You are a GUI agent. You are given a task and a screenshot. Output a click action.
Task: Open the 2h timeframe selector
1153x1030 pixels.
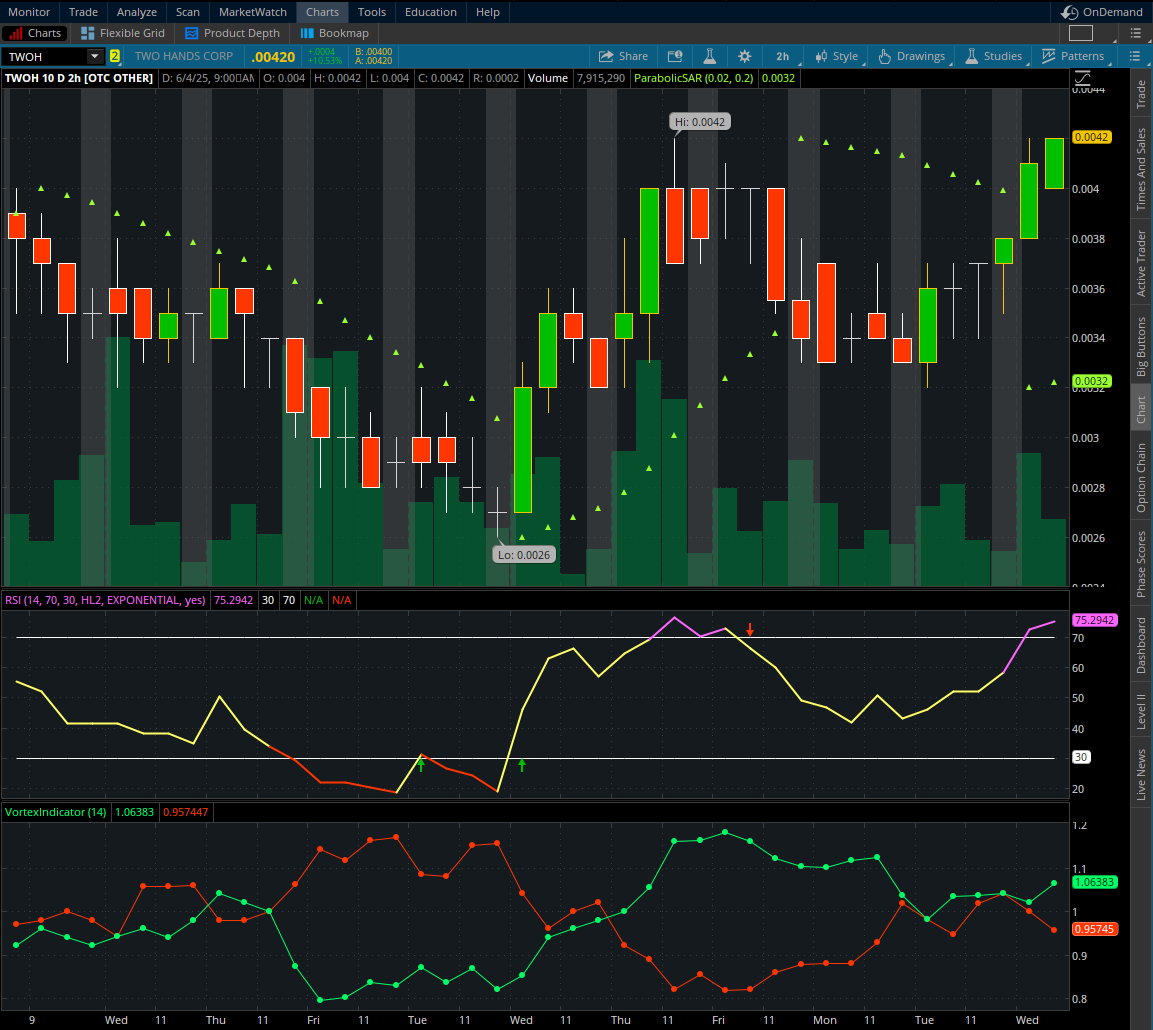(x=782, y=57)
